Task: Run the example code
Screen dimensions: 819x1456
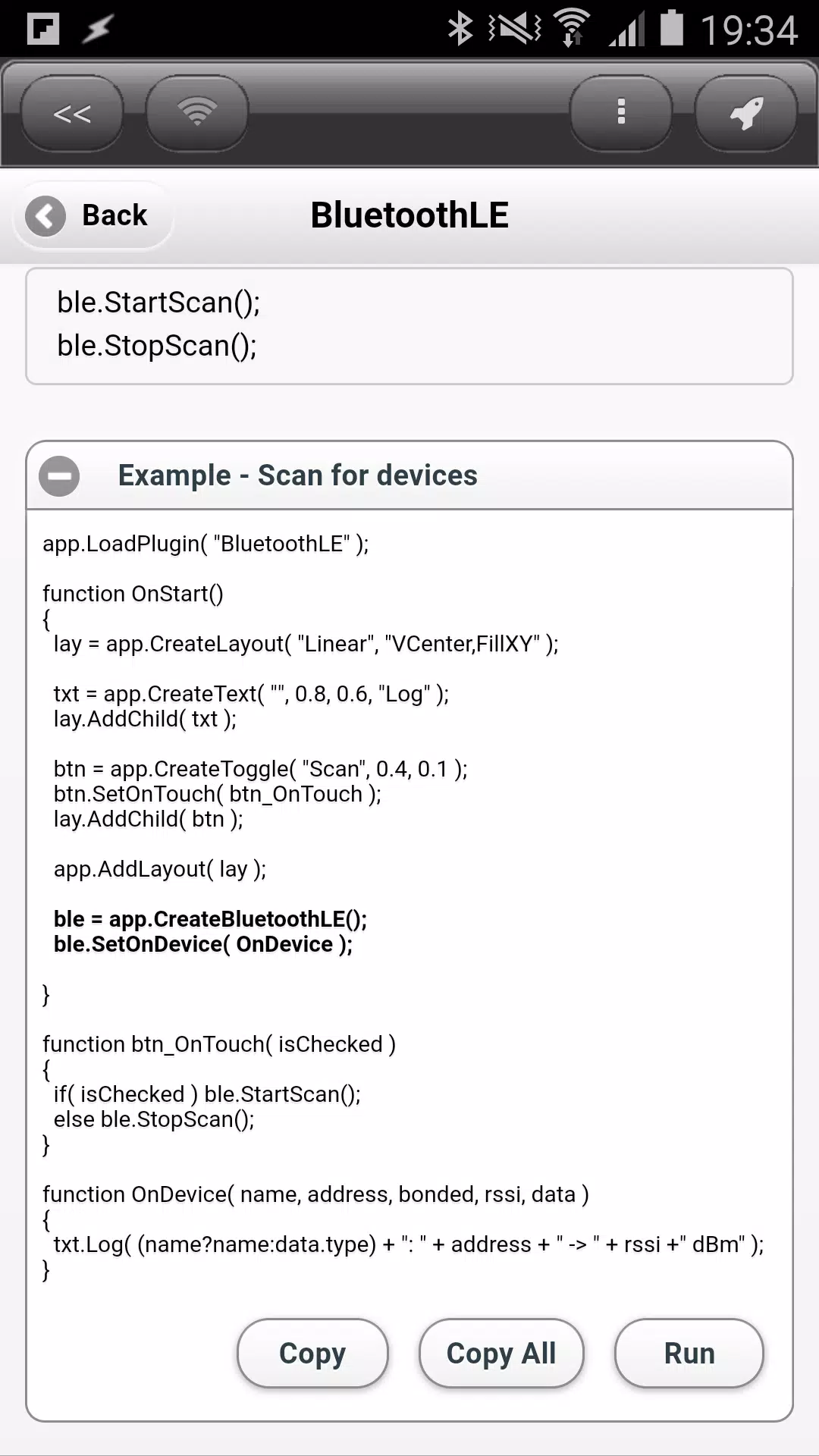Action: pyautogui.click(x=689, y=1354)
